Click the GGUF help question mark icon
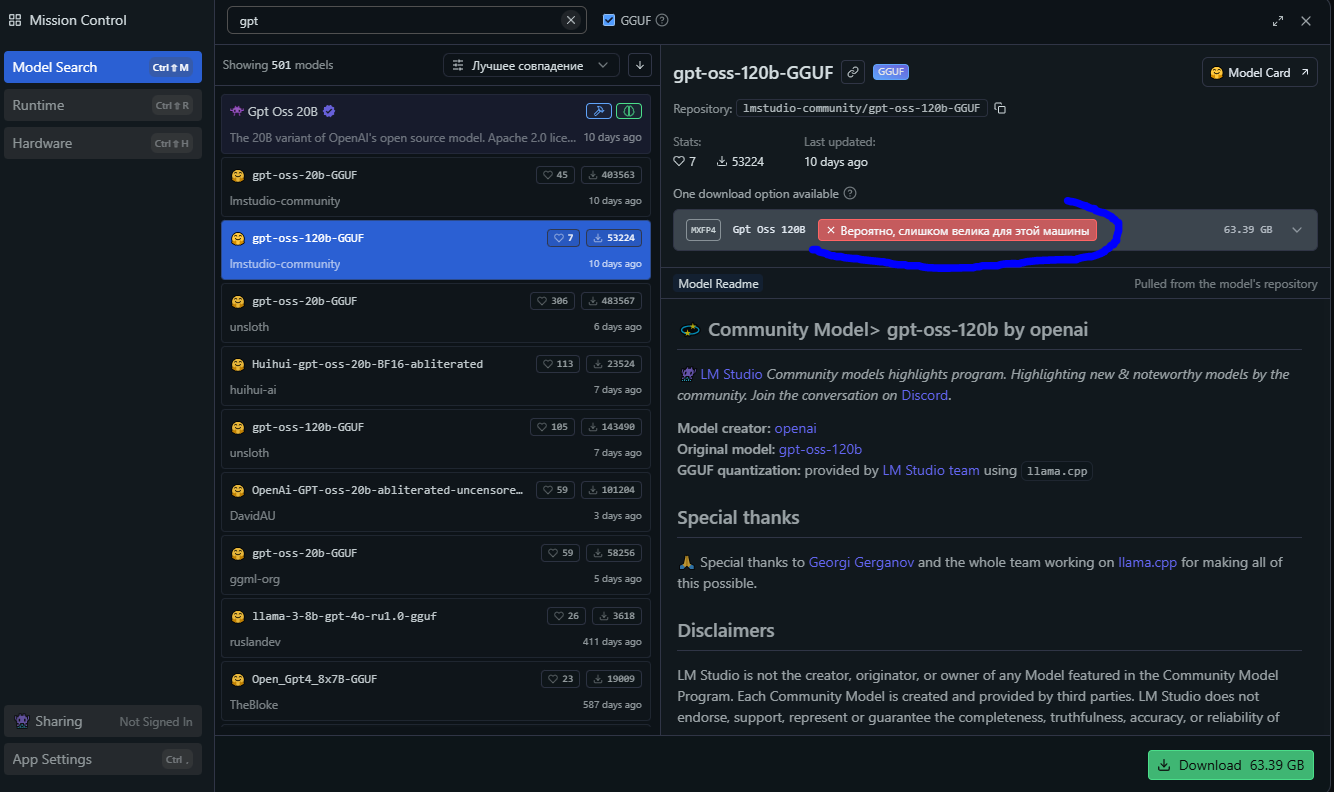 (662, 20)
